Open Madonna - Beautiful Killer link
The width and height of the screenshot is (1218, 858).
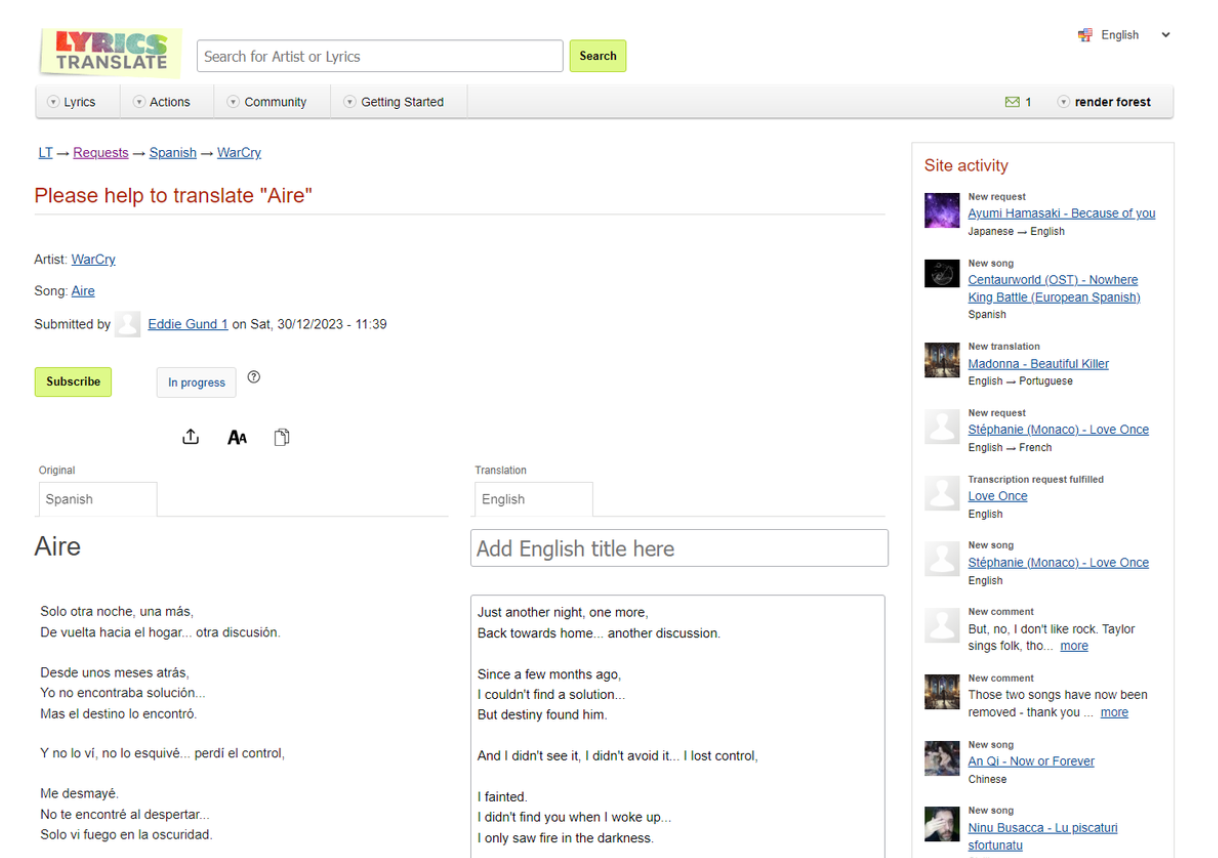pos(1038,364)
